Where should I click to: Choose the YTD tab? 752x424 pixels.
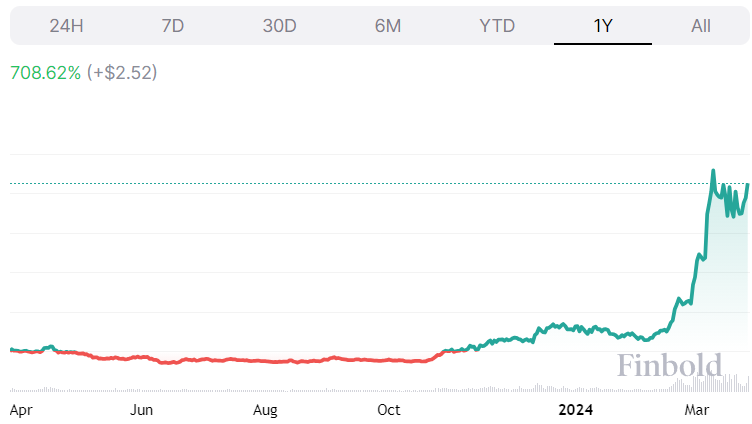496,26
